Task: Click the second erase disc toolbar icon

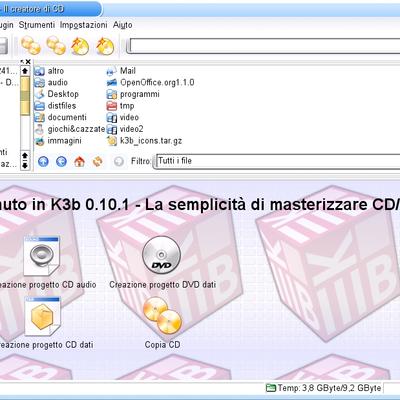Action: (x=105, y=46)
